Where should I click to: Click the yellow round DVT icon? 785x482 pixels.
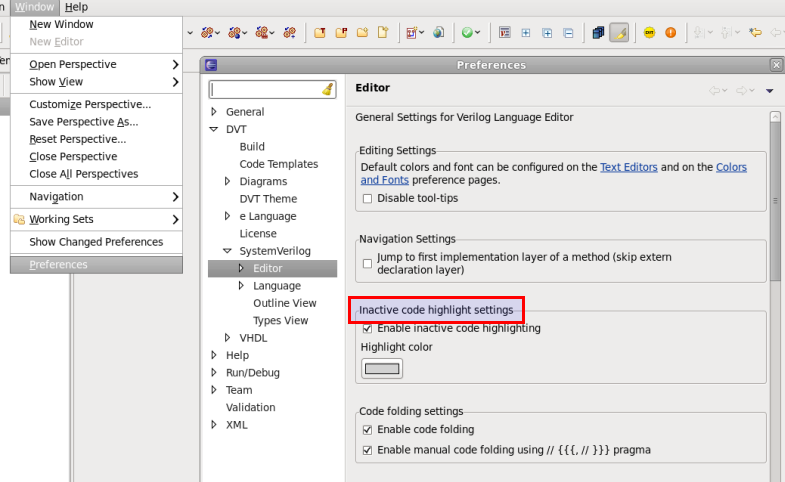tap(649, 33)
